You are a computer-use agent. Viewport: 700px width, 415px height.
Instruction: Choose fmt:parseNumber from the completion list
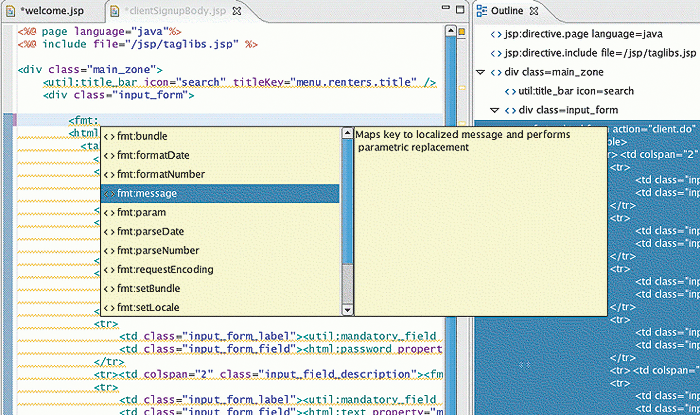[x=221, y=251]
